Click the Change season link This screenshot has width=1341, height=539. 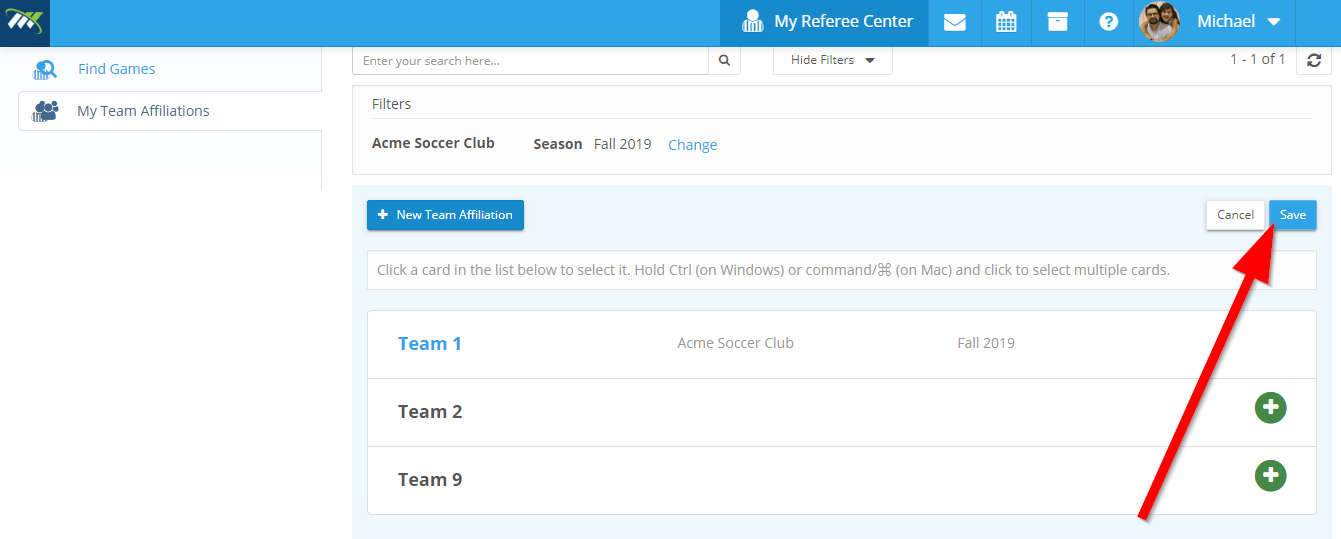692,145
